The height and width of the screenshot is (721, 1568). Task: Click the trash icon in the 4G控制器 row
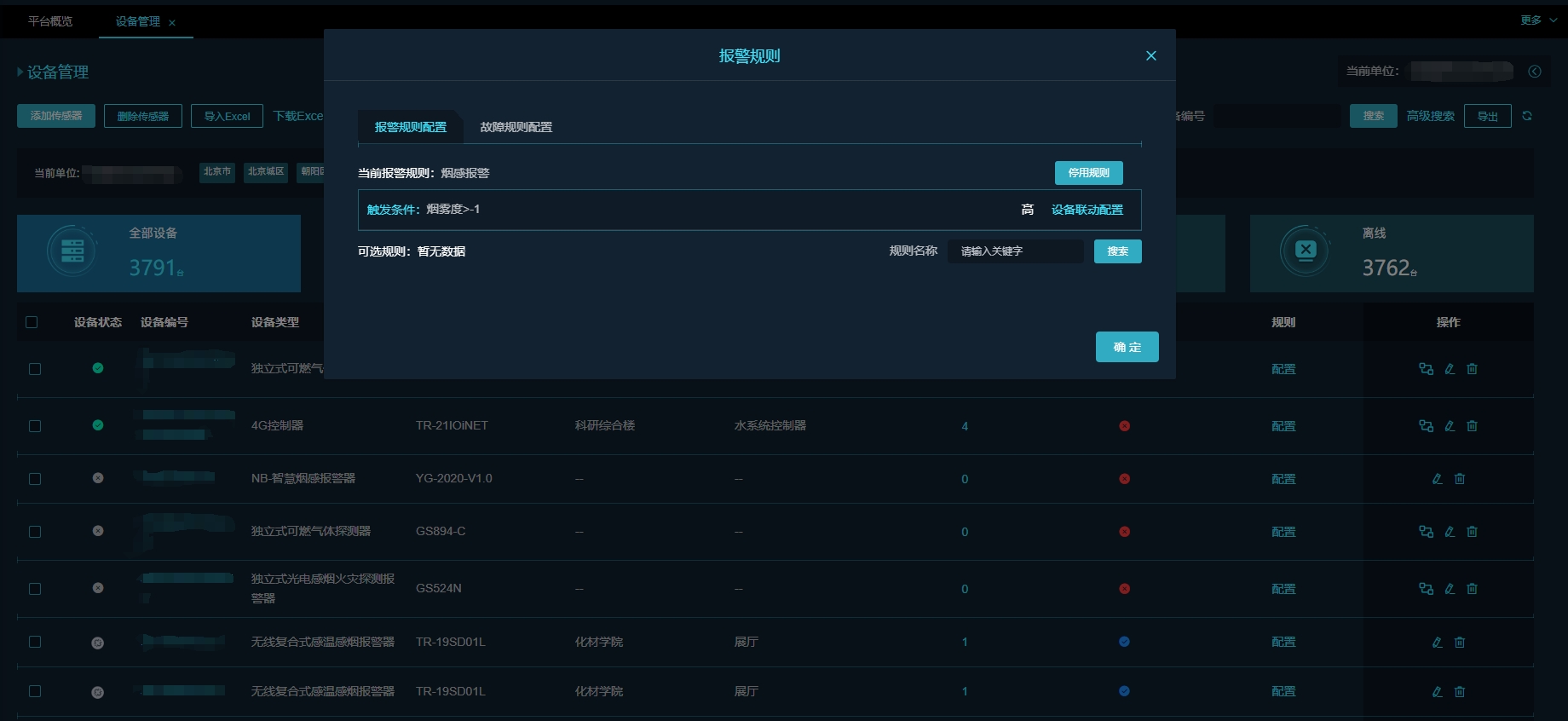click(x=1472, y=426)
